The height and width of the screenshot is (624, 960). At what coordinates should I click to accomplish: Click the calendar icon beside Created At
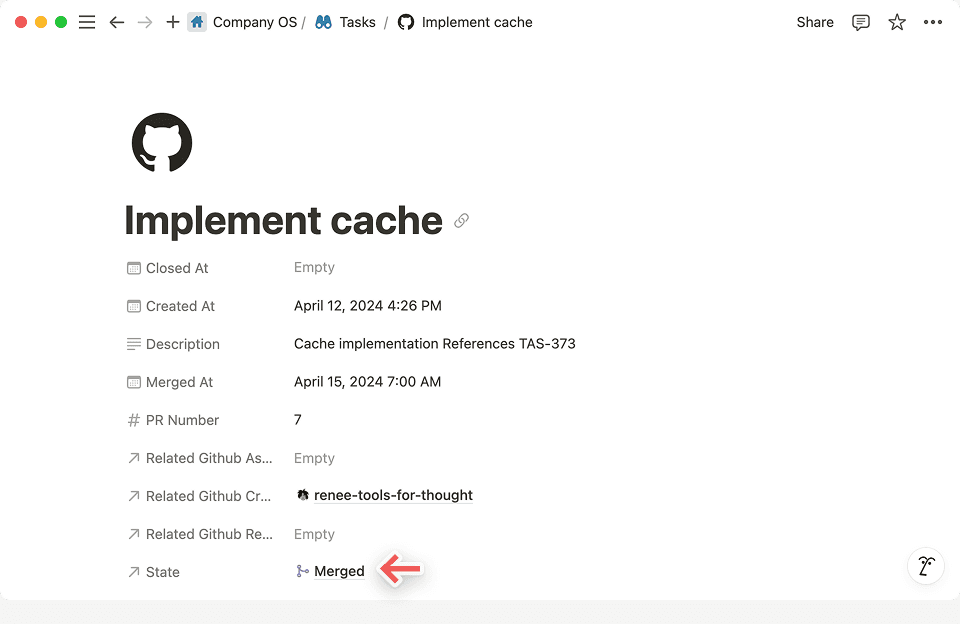[133, 305]
